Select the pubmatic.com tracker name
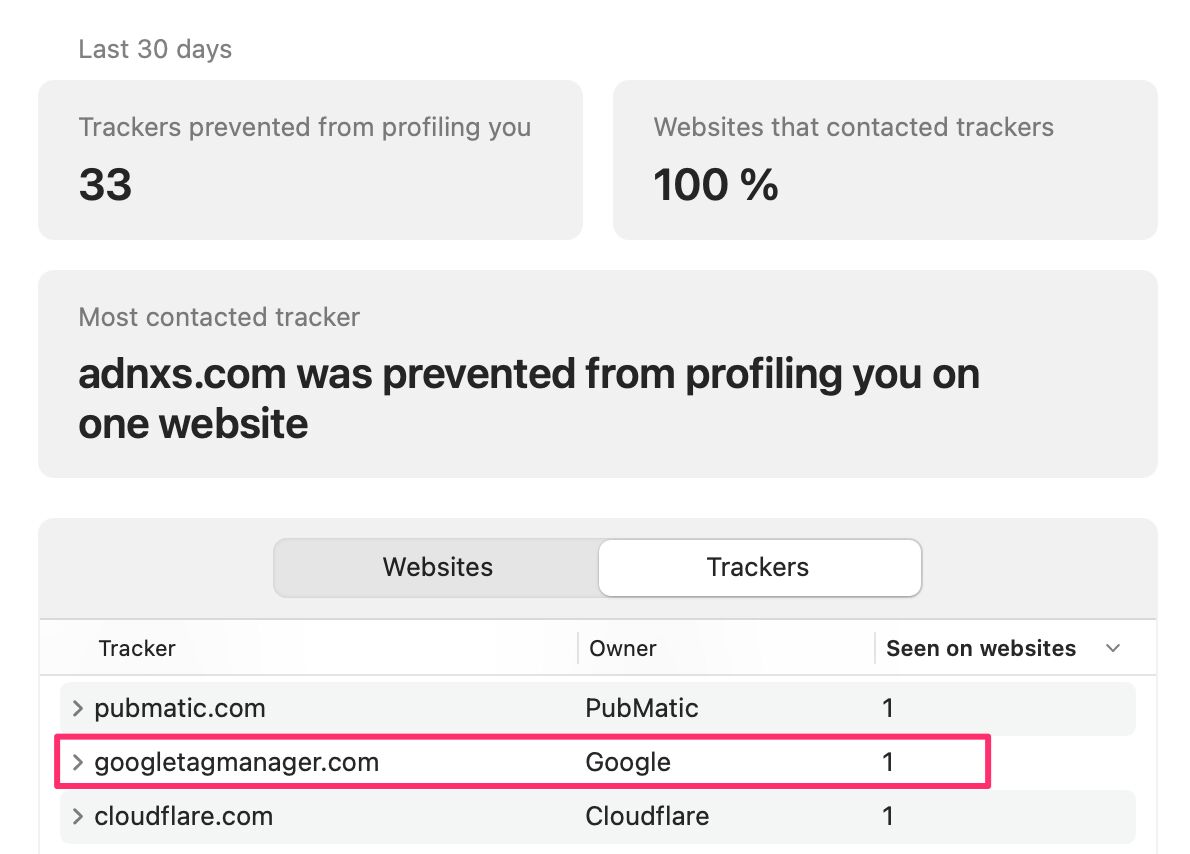Screen dimensions: 1190x854 tap(180, 708)
